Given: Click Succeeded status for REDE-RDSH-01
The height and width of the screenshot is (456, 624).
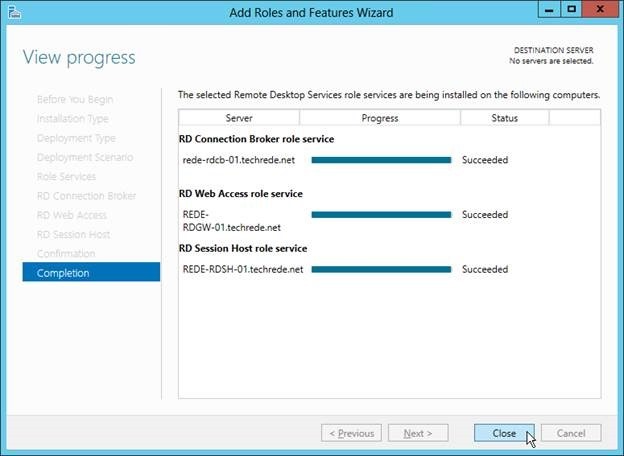Looking at the screenshot, I should pyautogui.click(x=485, y=269).
